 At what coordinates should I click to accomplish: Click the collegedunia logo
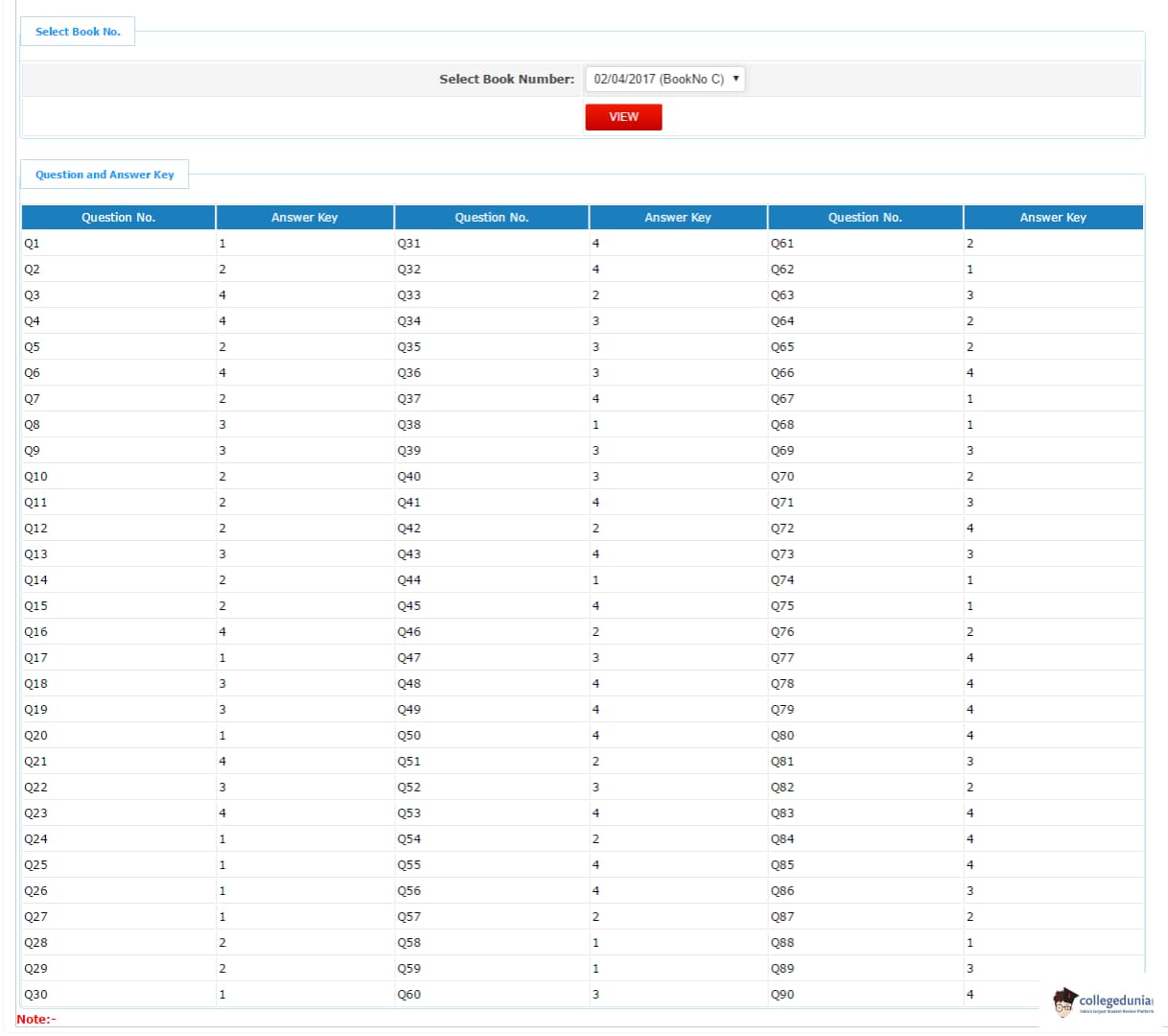pyautogui.click(x=1103, y=1002)
